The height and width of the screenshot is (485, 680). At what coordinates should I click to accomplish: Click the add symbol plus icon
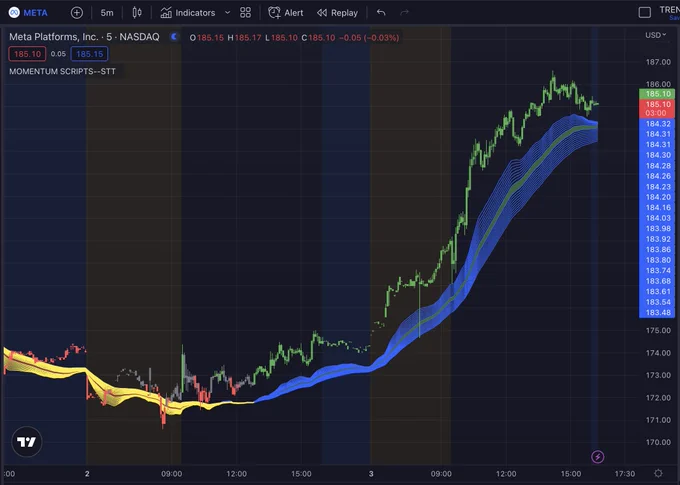click(x=77, y=13)
